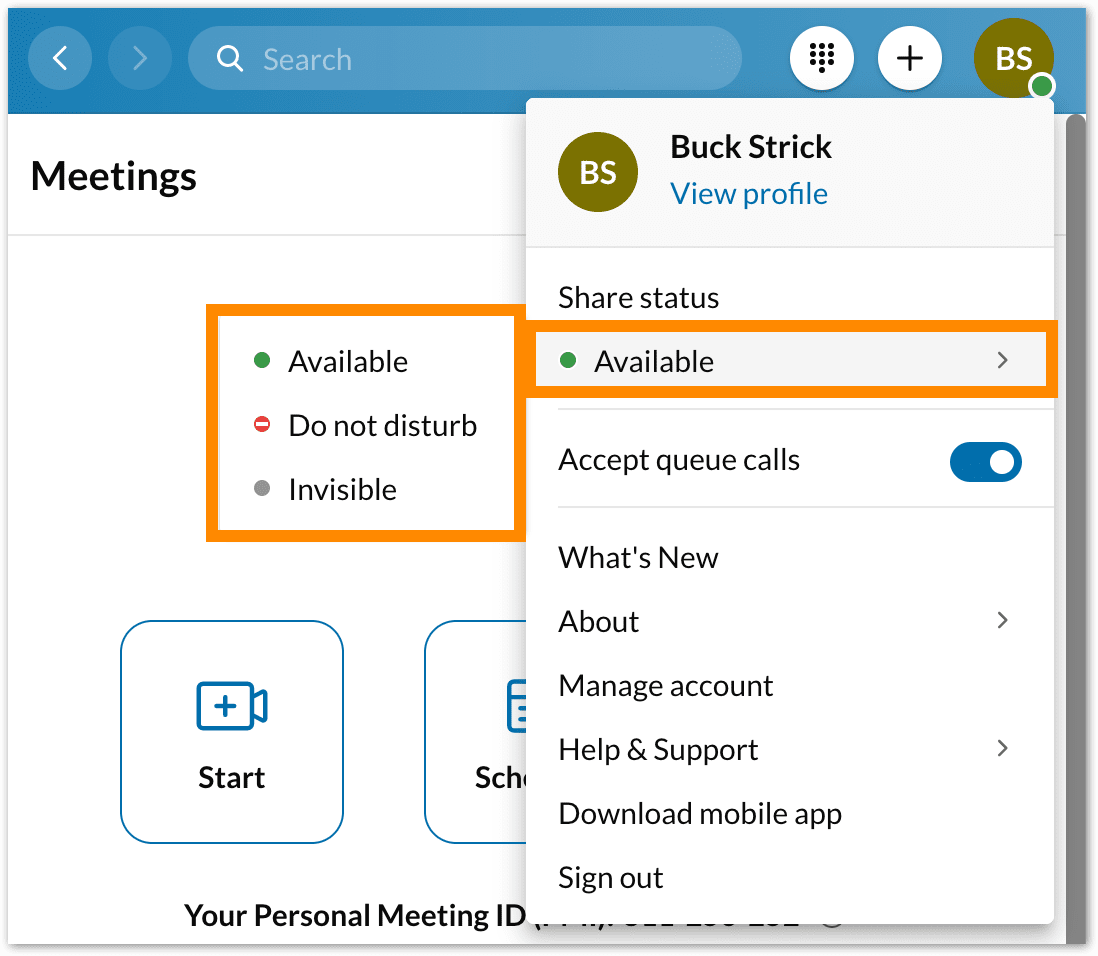Click the Start video meeting icon

(x=231, y=705)
